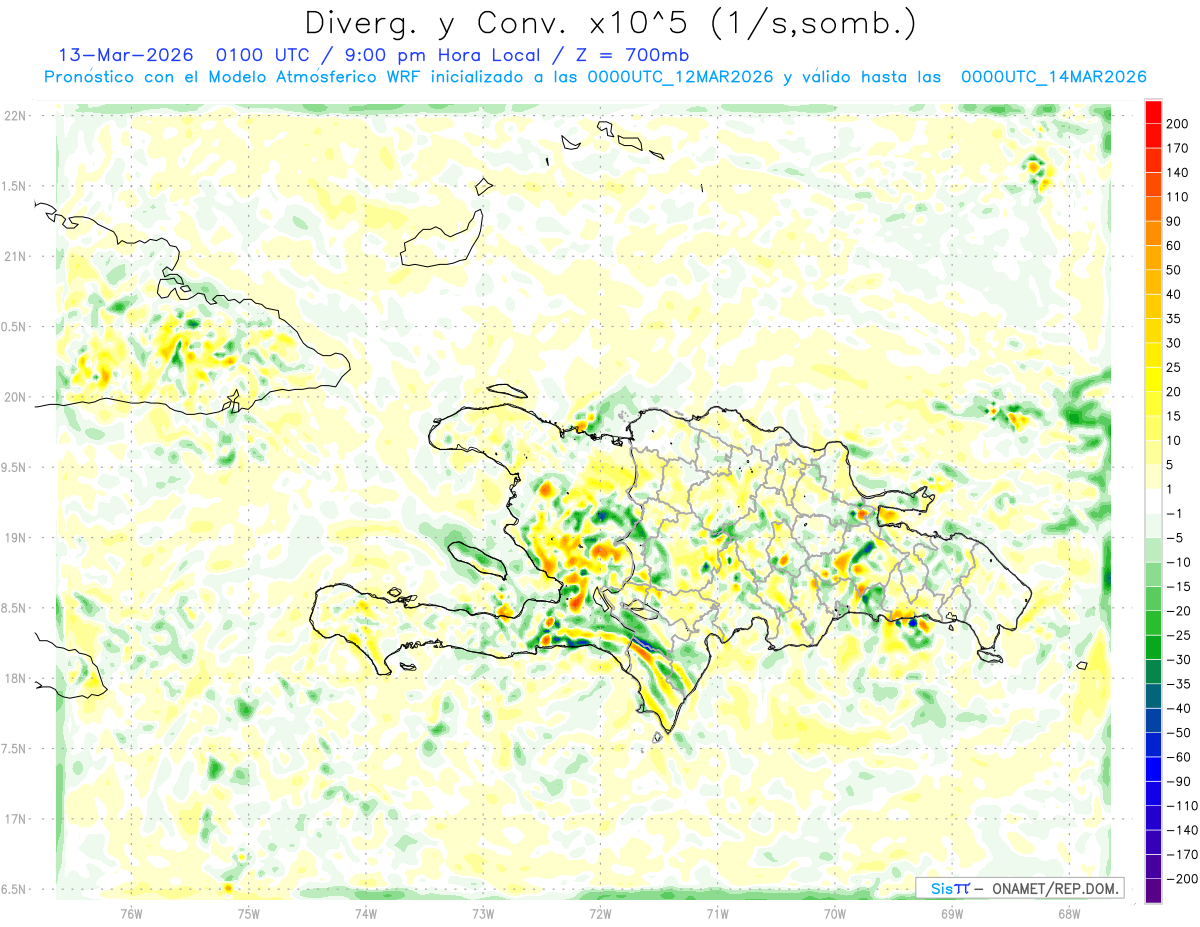This screenshot has height=927, width=1200.
Task: Click the '8.5N' latitude label
Action: pyautogui.click(x=15, y=608)
